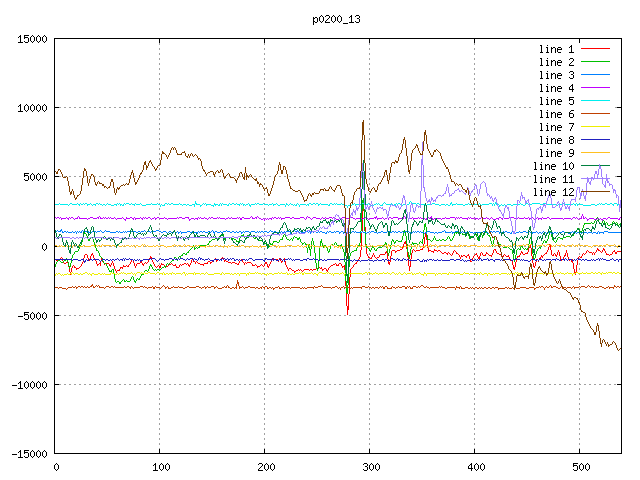Select the 100 x-axis tick label
Viewport: 640px width, 480px height.
[160, 467]
